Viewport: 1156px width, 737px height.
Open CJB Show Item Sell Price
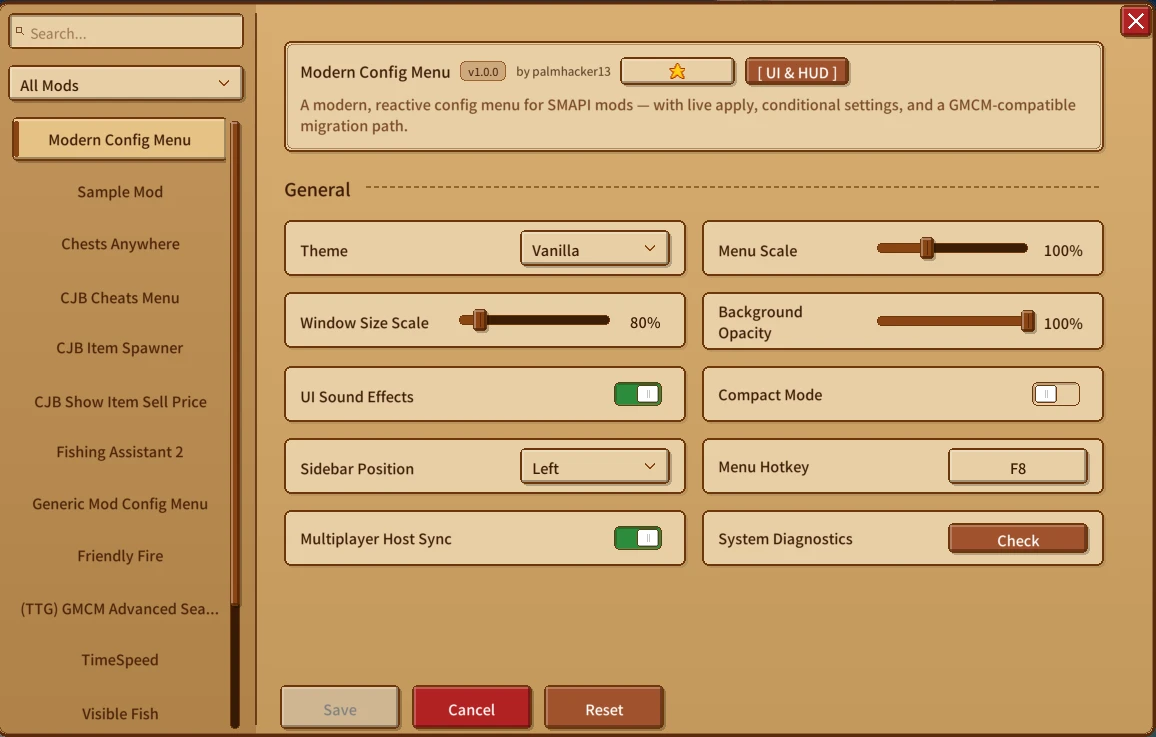tap(120, 402)
